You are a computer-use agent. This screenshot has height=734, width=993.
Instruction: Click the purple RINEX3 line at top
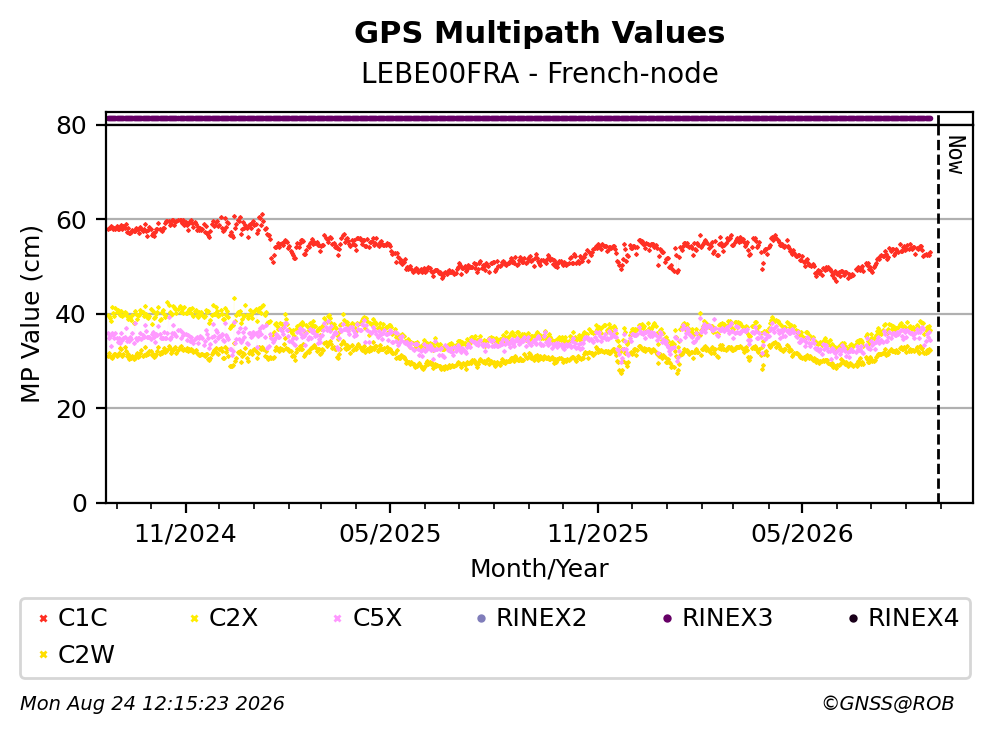[x=519, y=118]
